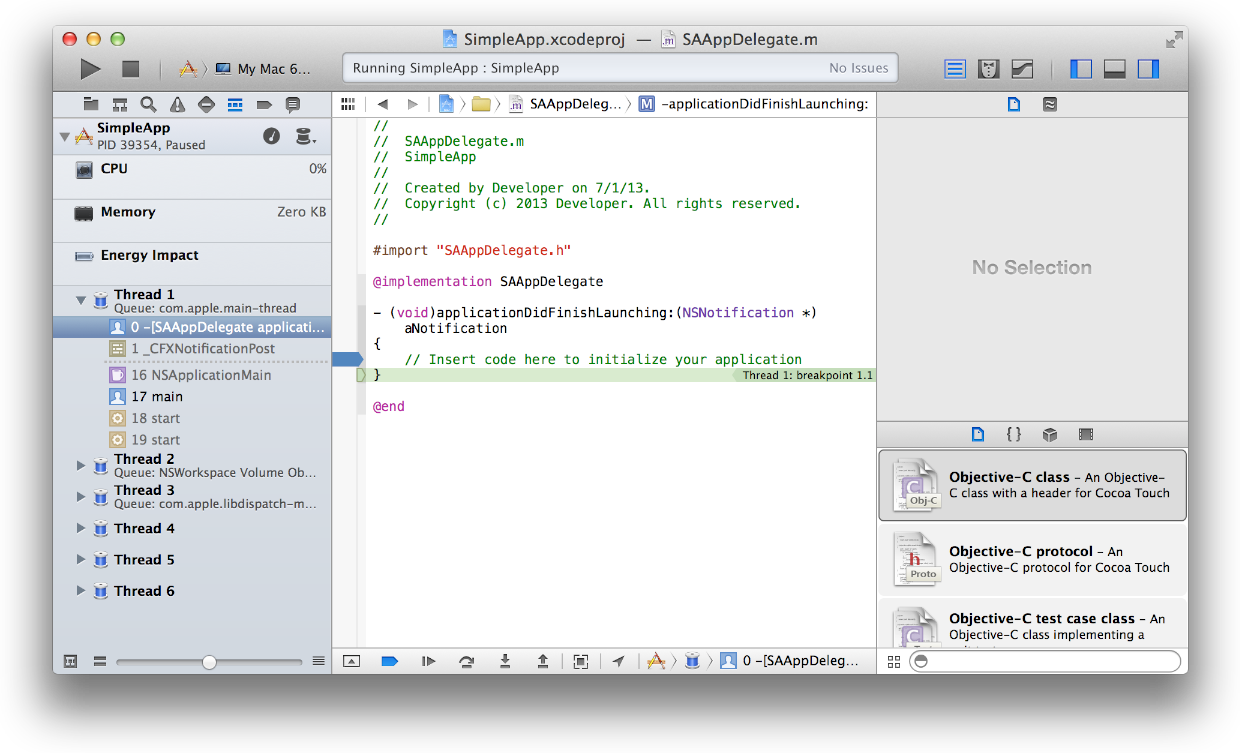Viewport: 1240px width, 753px height.
Task: Select stack frame 17 main
Action: [x=192, y=397]
